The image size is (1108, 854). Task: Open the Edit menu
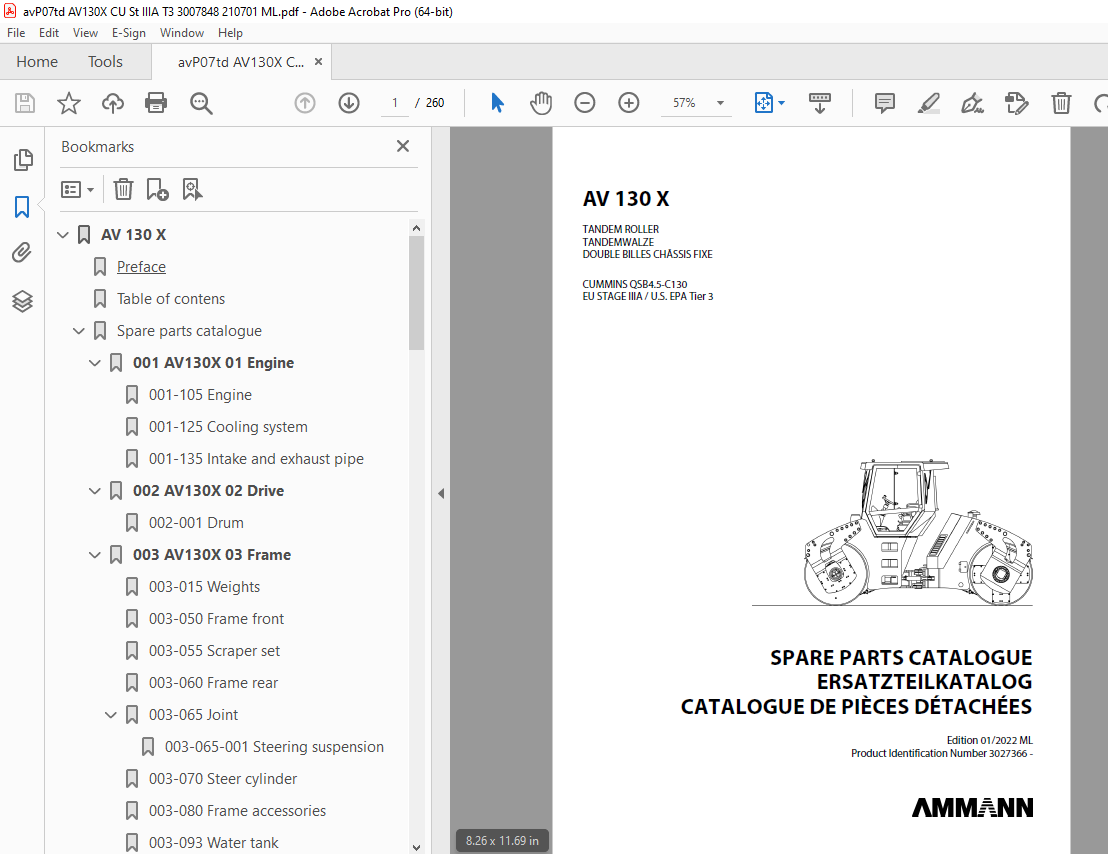pos(49,32)
